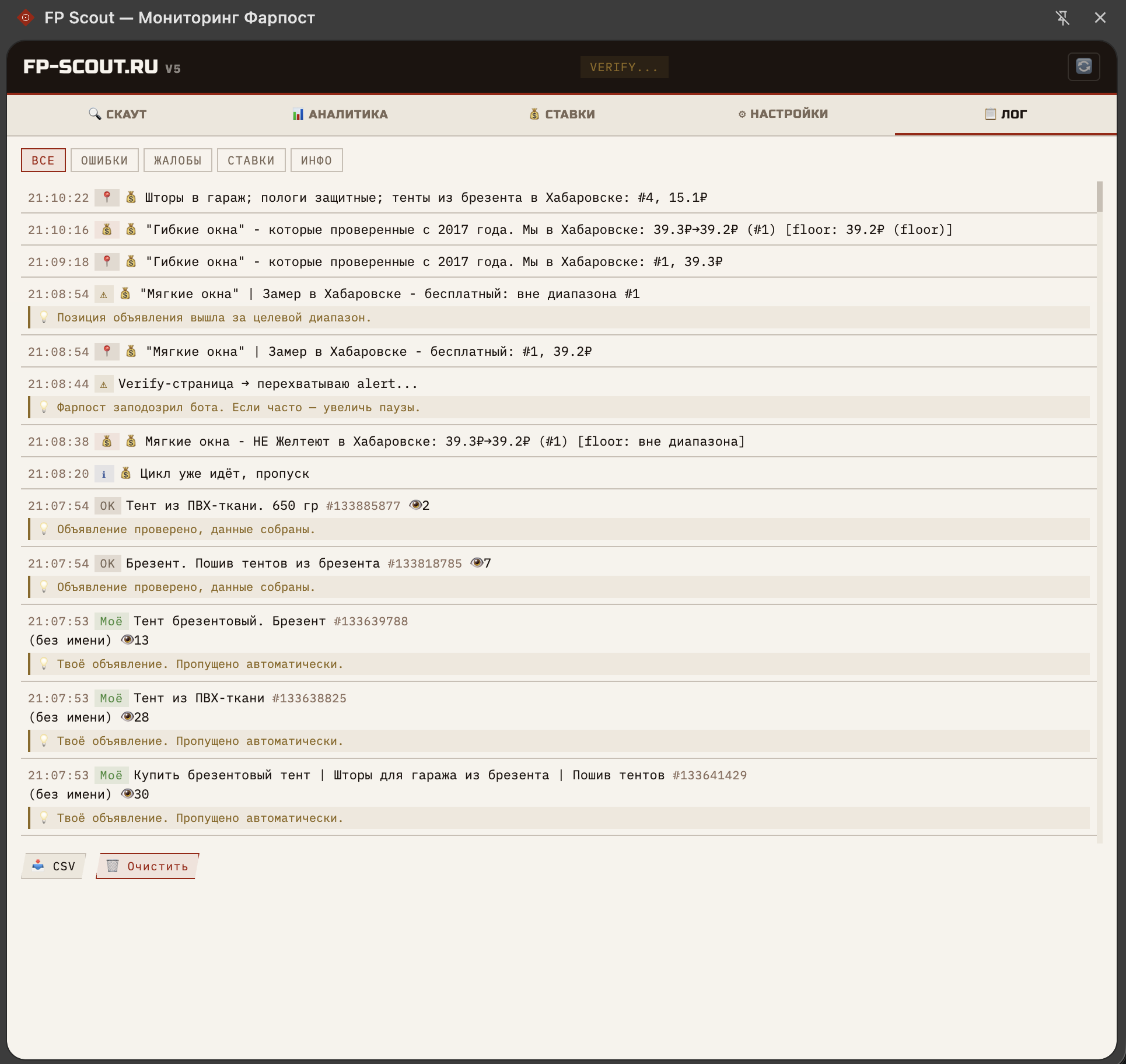Open the Ставки tab
This screenshot has width=1126, height=1064.
[x=562, y=114]
